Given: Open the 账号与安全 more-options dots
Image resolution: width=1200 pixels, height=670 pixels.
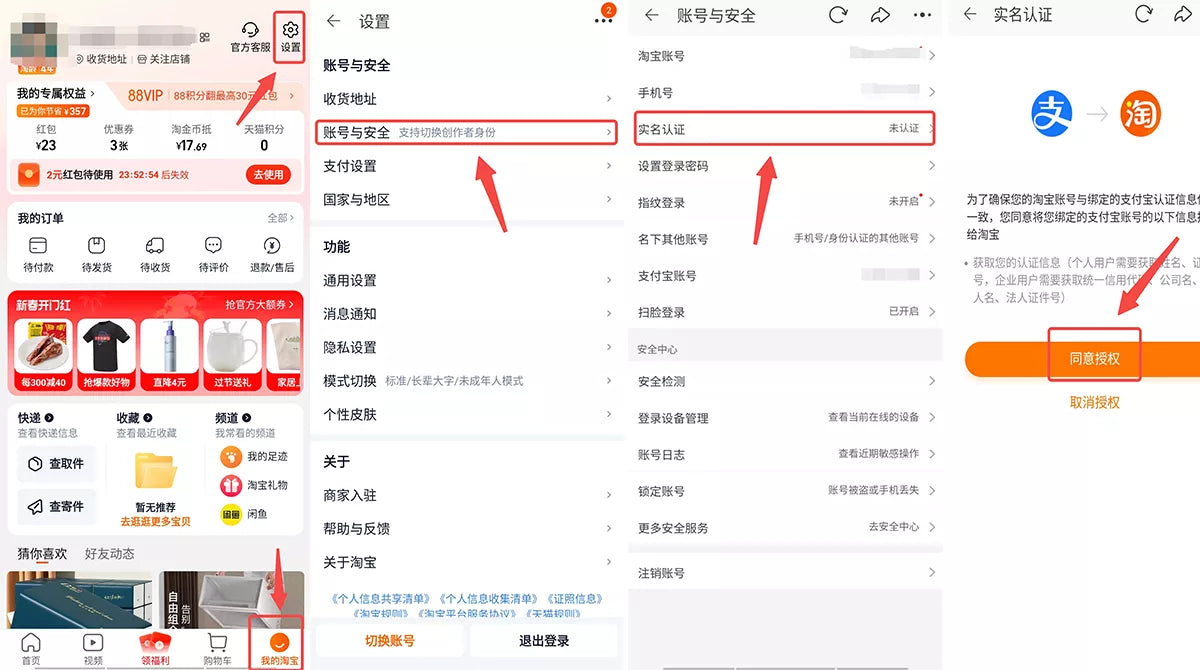Looking at the screenshot, I should tap(922, 15).
